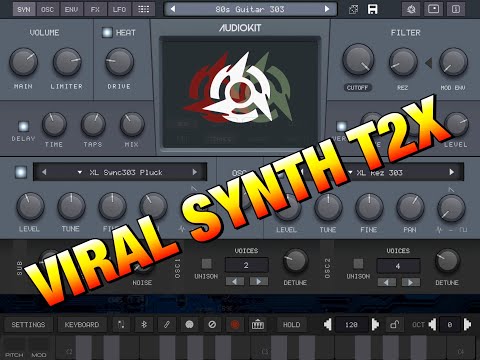Switch to the FX tab

pos(95,9)
